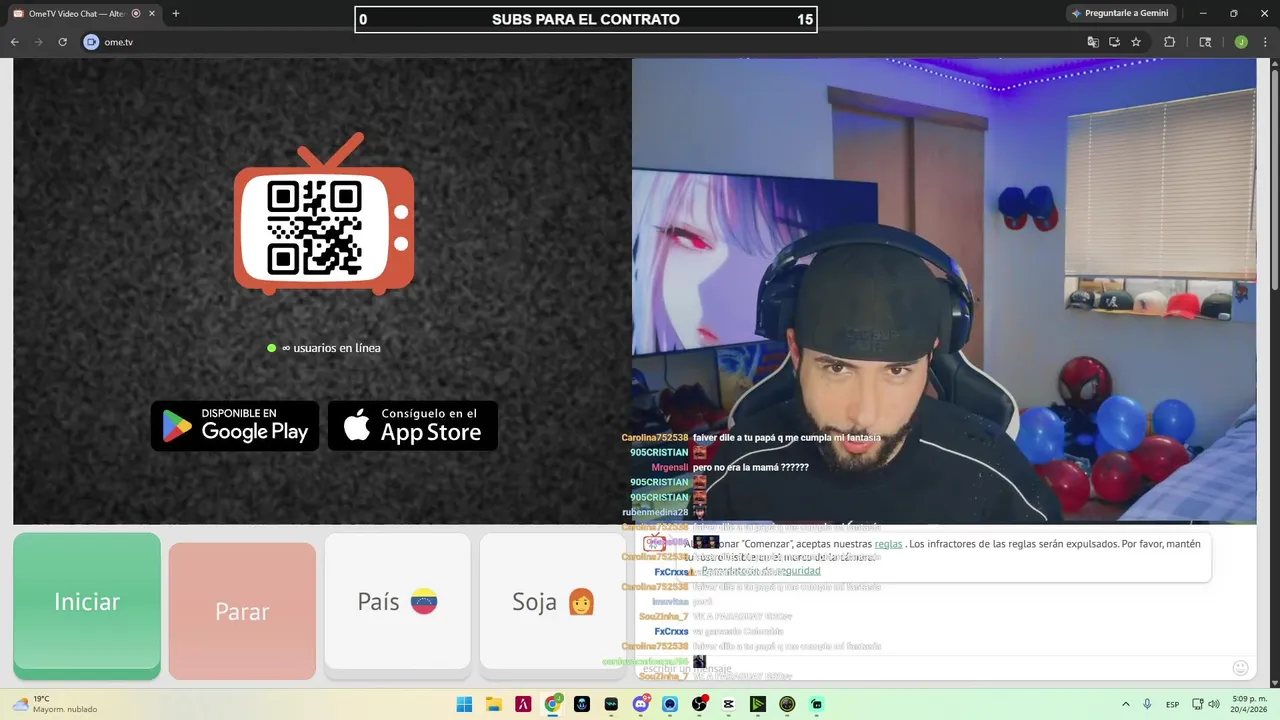Open the volume tray icon
Screen dimensions: 1280x720
1214,704
